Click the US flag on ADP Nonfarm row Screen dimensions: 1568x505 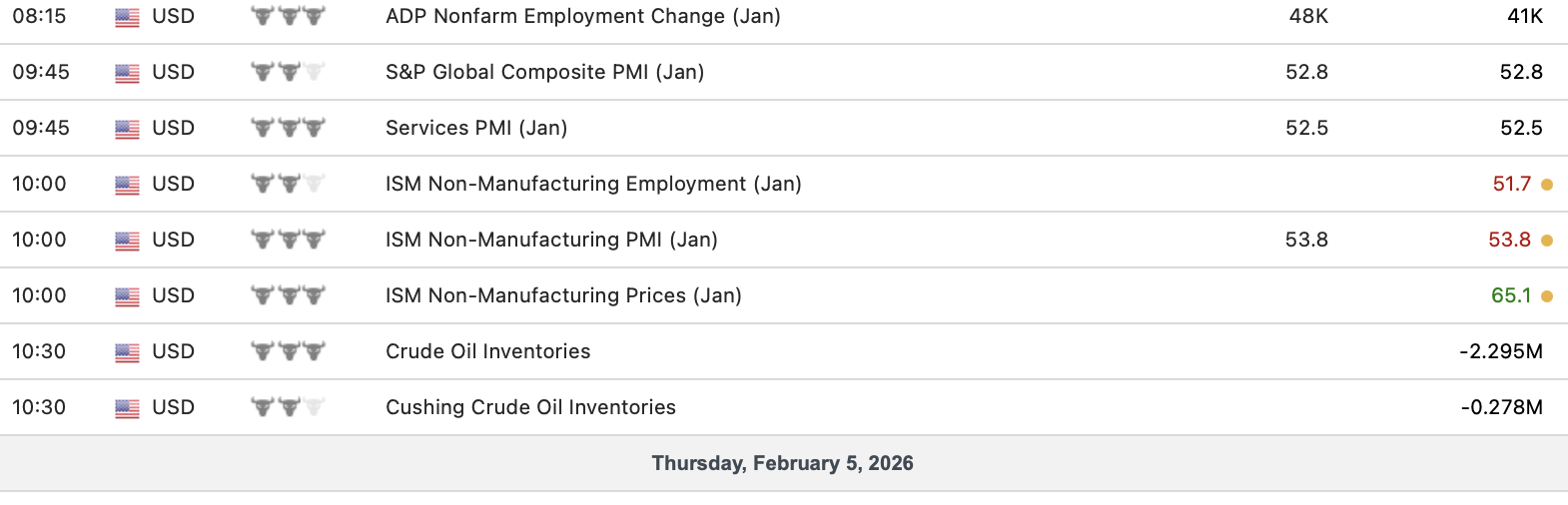click(x=127, y=18)
